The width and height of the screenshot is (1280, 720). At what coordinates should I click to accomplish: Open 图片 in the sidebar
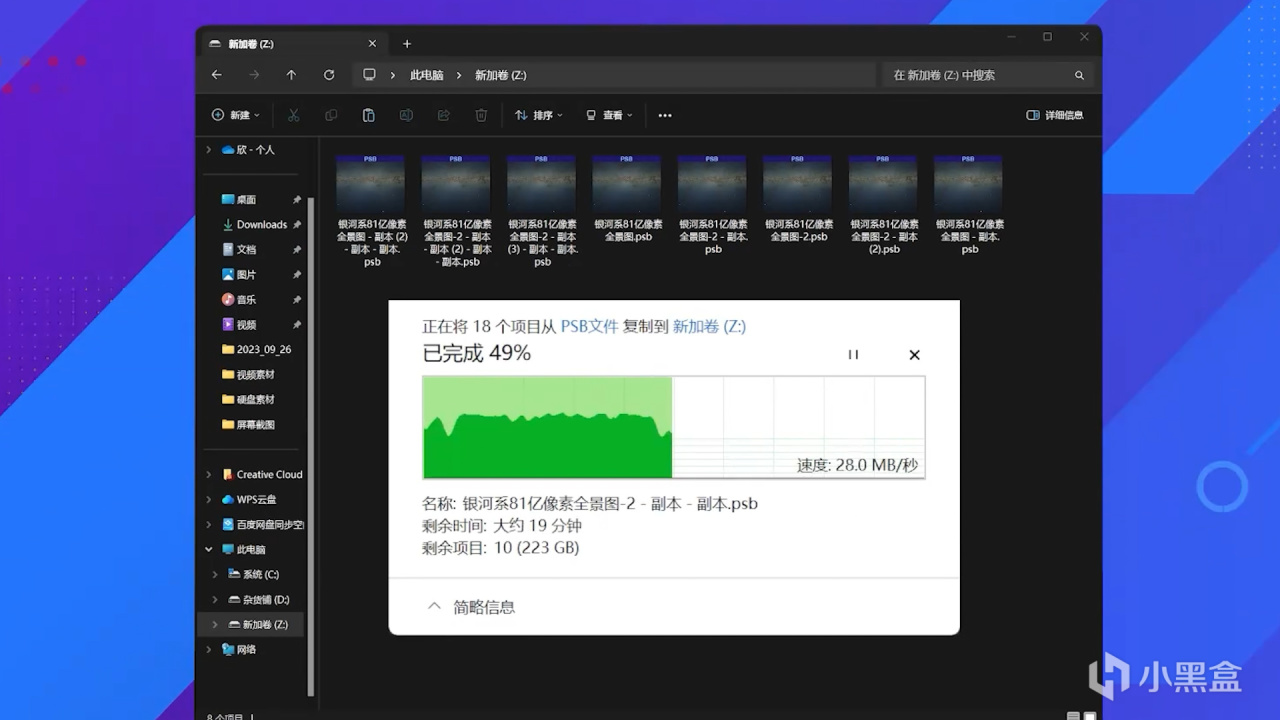[x=246, y=275]
